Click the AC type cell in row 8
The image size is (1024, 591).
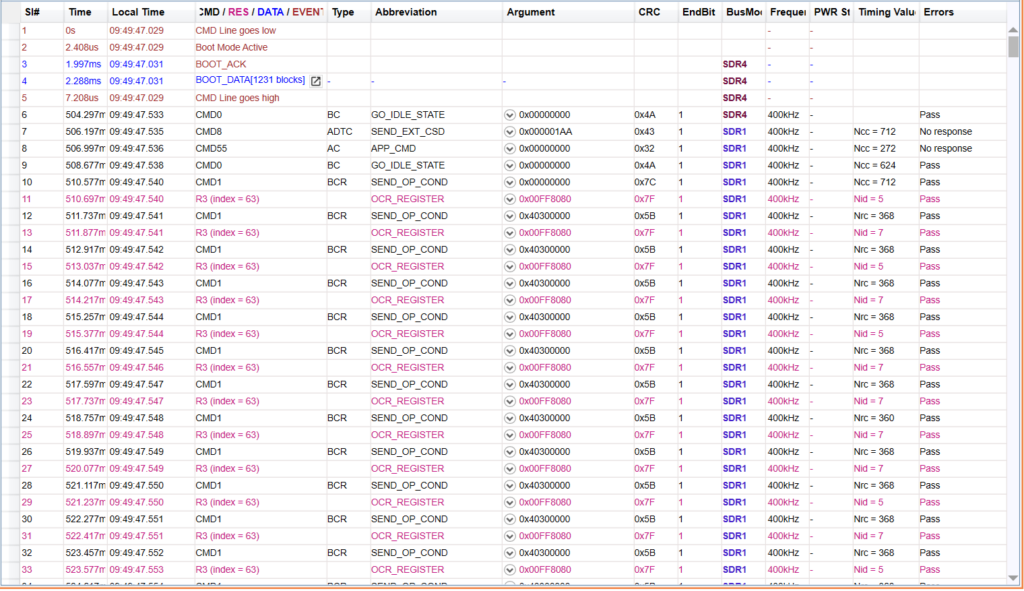pyautogui.click(x=334, y=149)
